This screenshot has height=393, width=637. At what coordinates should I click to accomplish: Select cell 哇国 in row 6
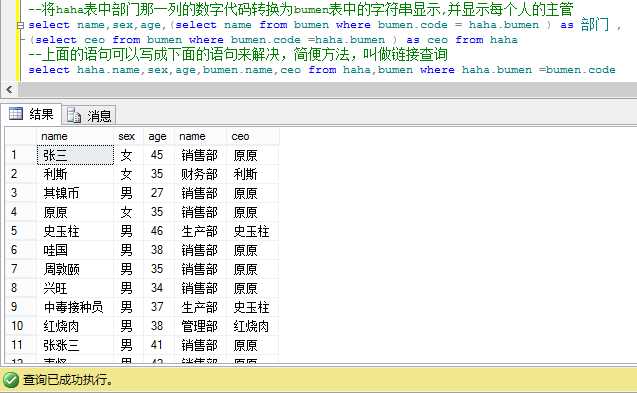[x=75, y=250]
